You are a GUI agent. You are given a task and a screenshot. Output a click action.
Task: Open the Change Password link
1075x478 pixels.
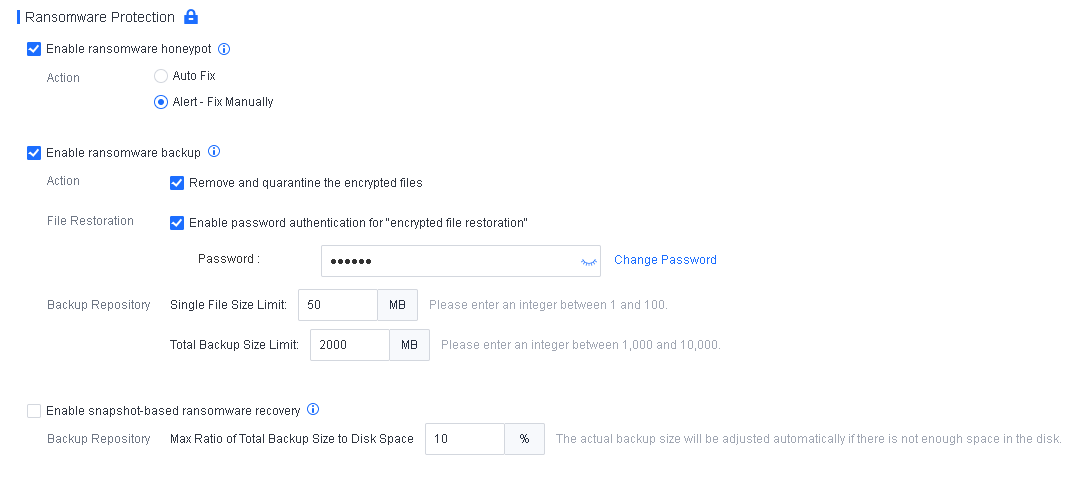(x=665, y=260)
